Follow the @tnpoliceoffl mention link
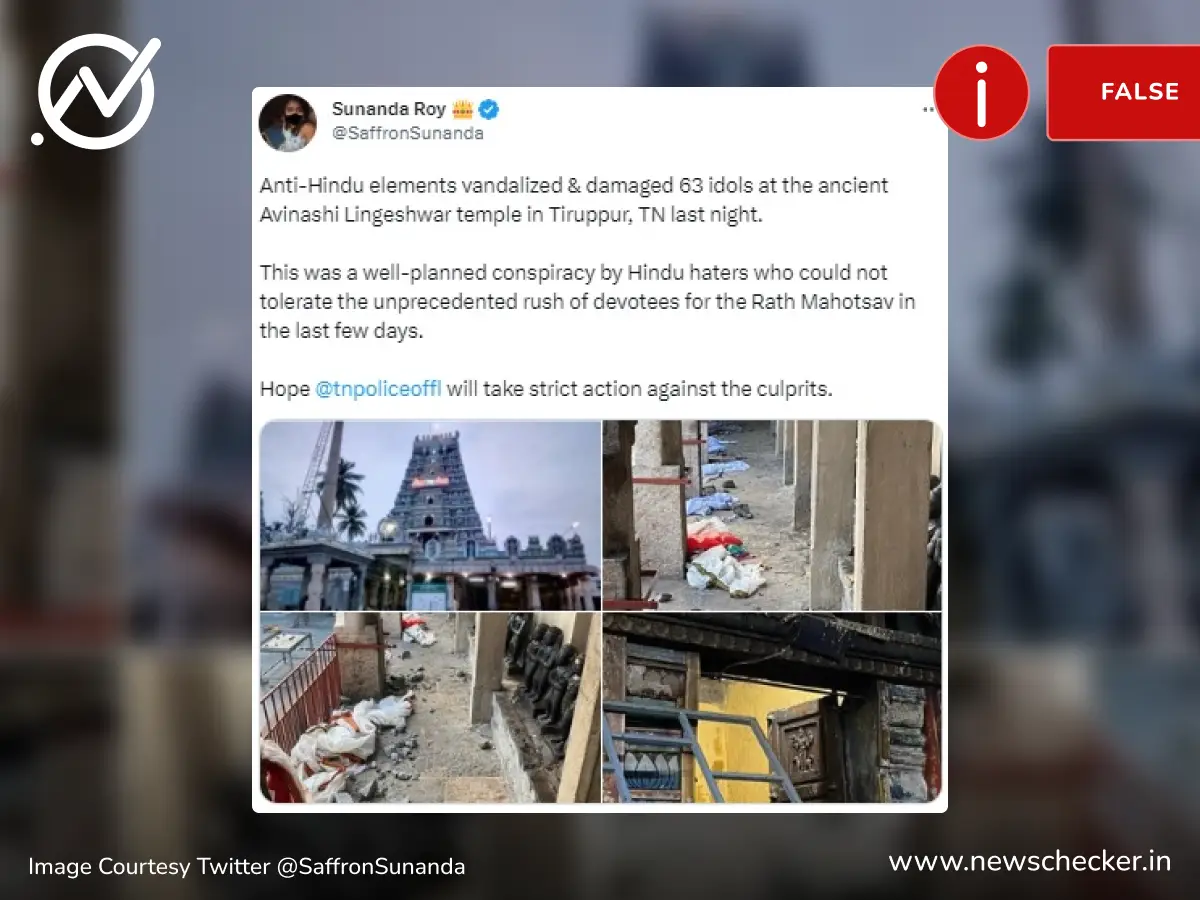The height and width of the screenshot is (900, 1200). pyautogui.click(x=378, y=389)
